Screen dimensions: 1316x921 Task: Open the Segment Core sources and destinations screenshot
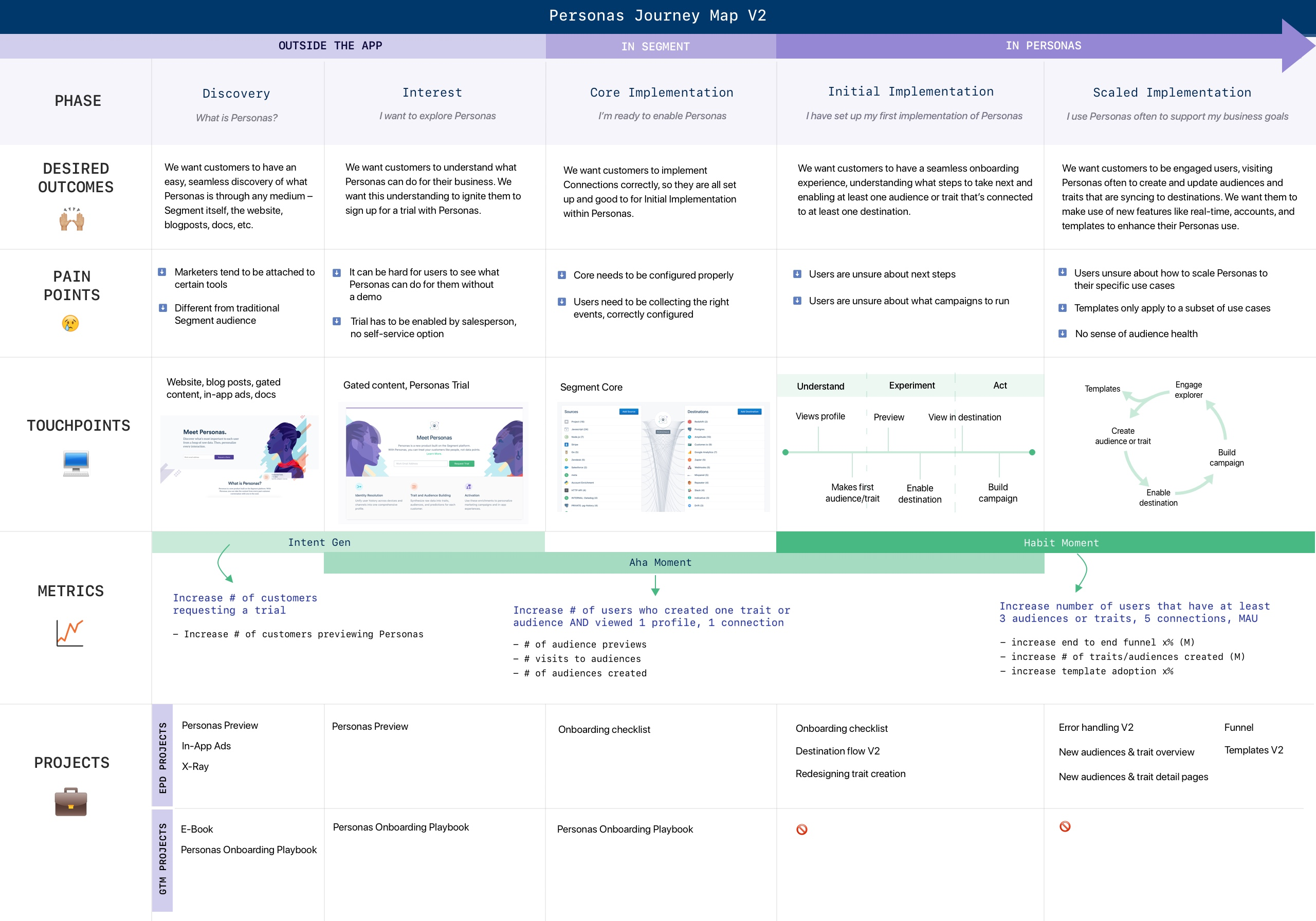point(663,457)
